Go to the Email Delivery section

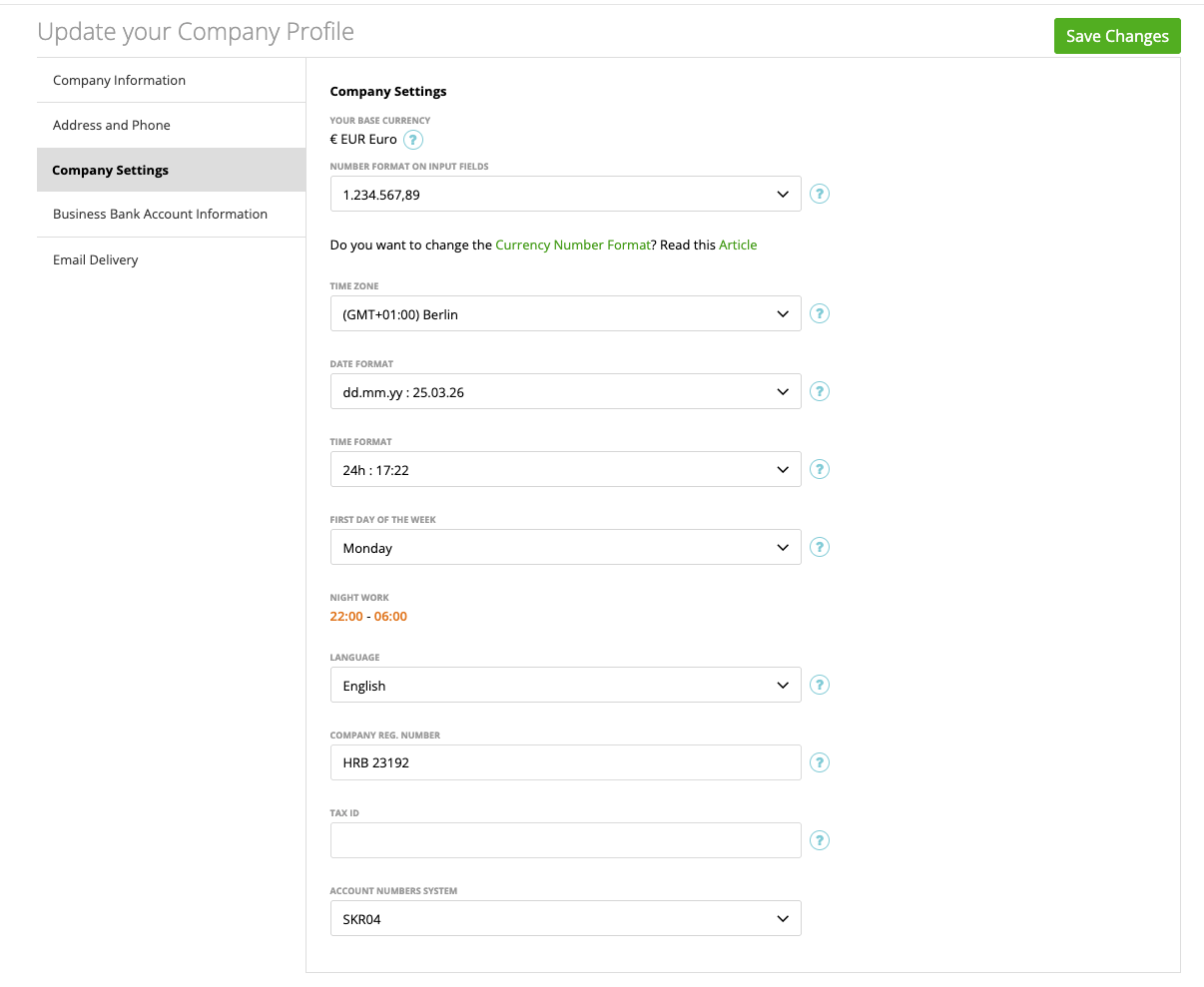(x=96, y=259)
